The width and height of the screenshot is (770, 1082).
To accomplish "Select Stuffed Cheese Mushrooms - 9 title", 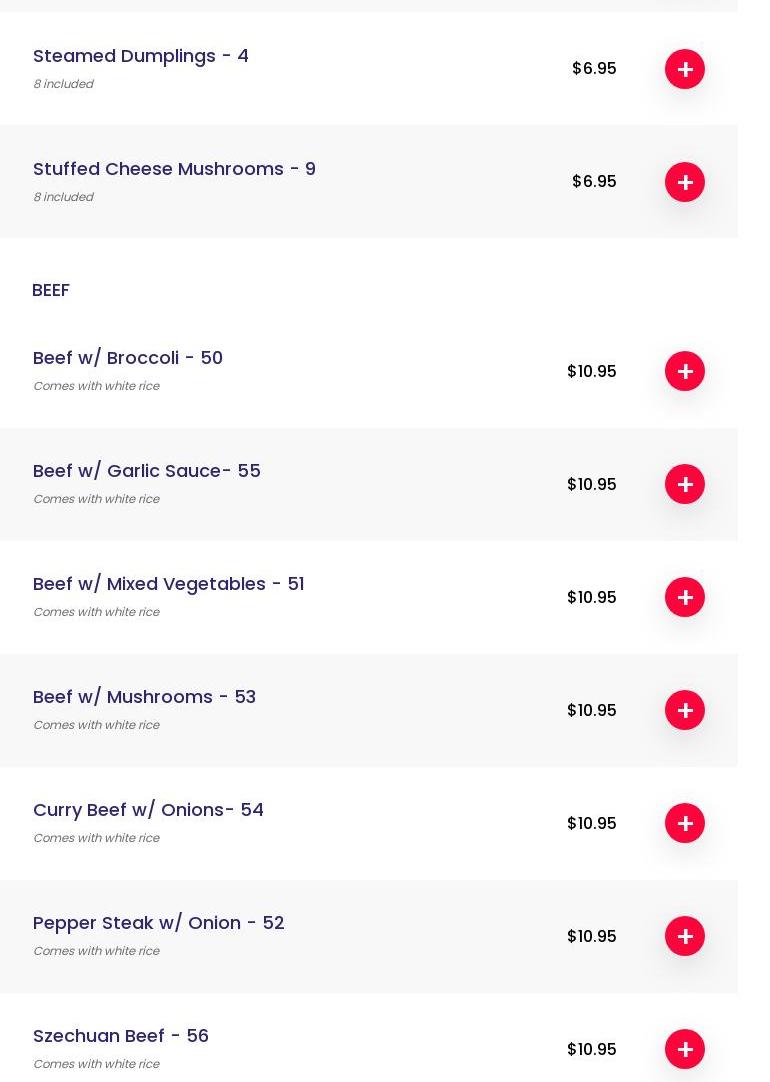I will click(x=174, y=169).
